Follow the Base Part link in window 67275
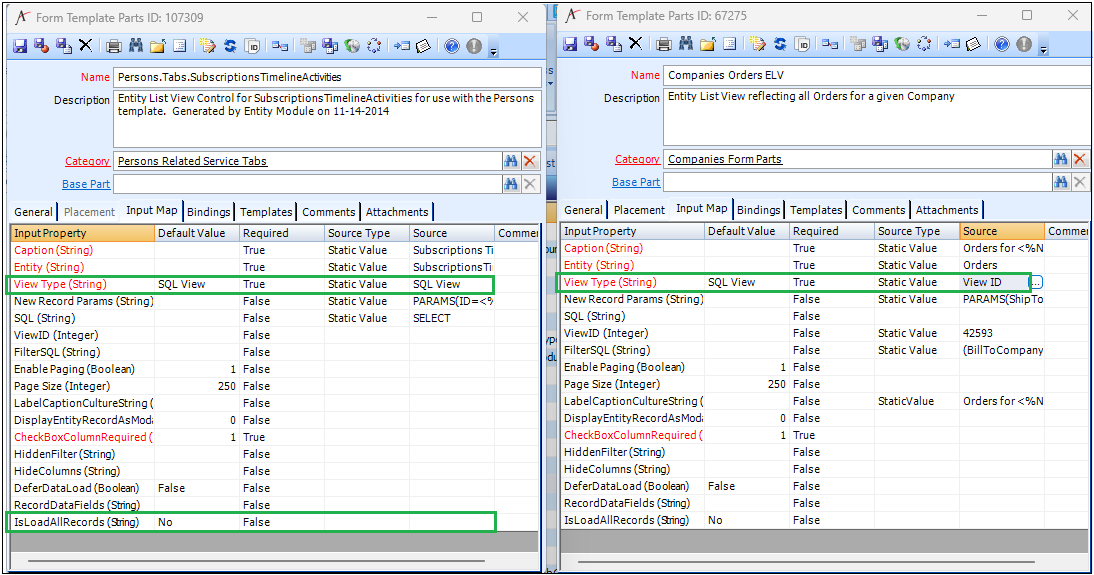1094x575 pixels. click(636, 182)
